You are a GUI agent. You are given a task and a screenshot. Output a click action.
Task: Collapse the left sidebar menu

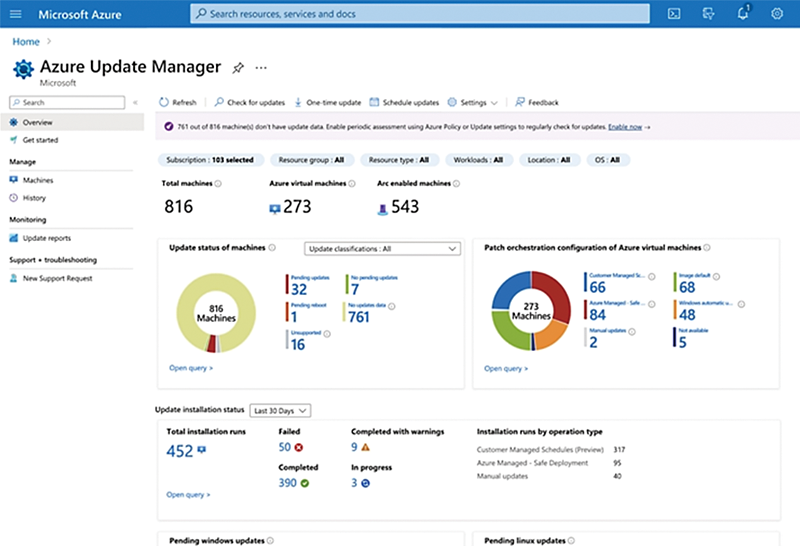135,102
